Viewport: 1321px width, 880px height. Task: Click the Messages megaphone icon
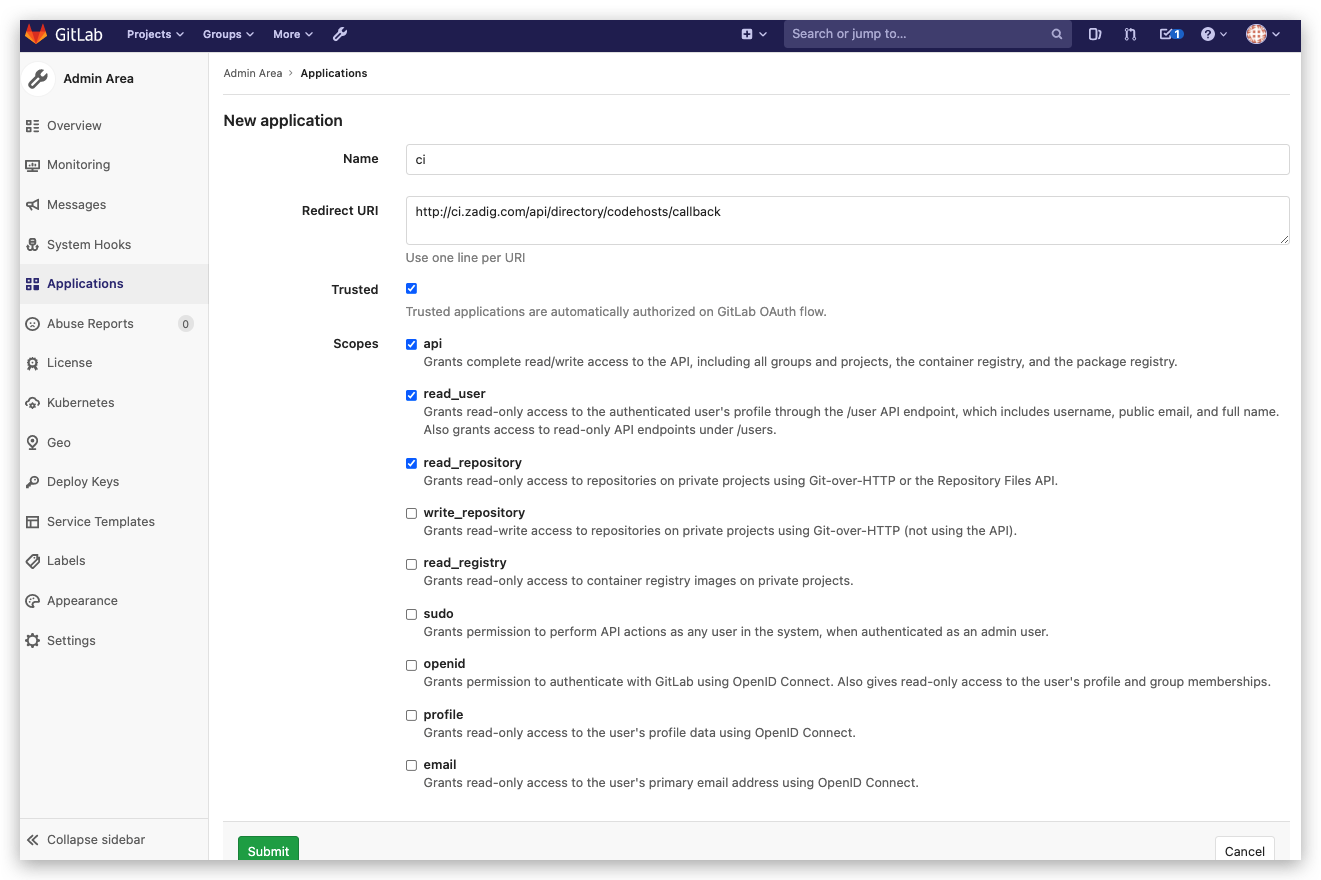[32, 205]
